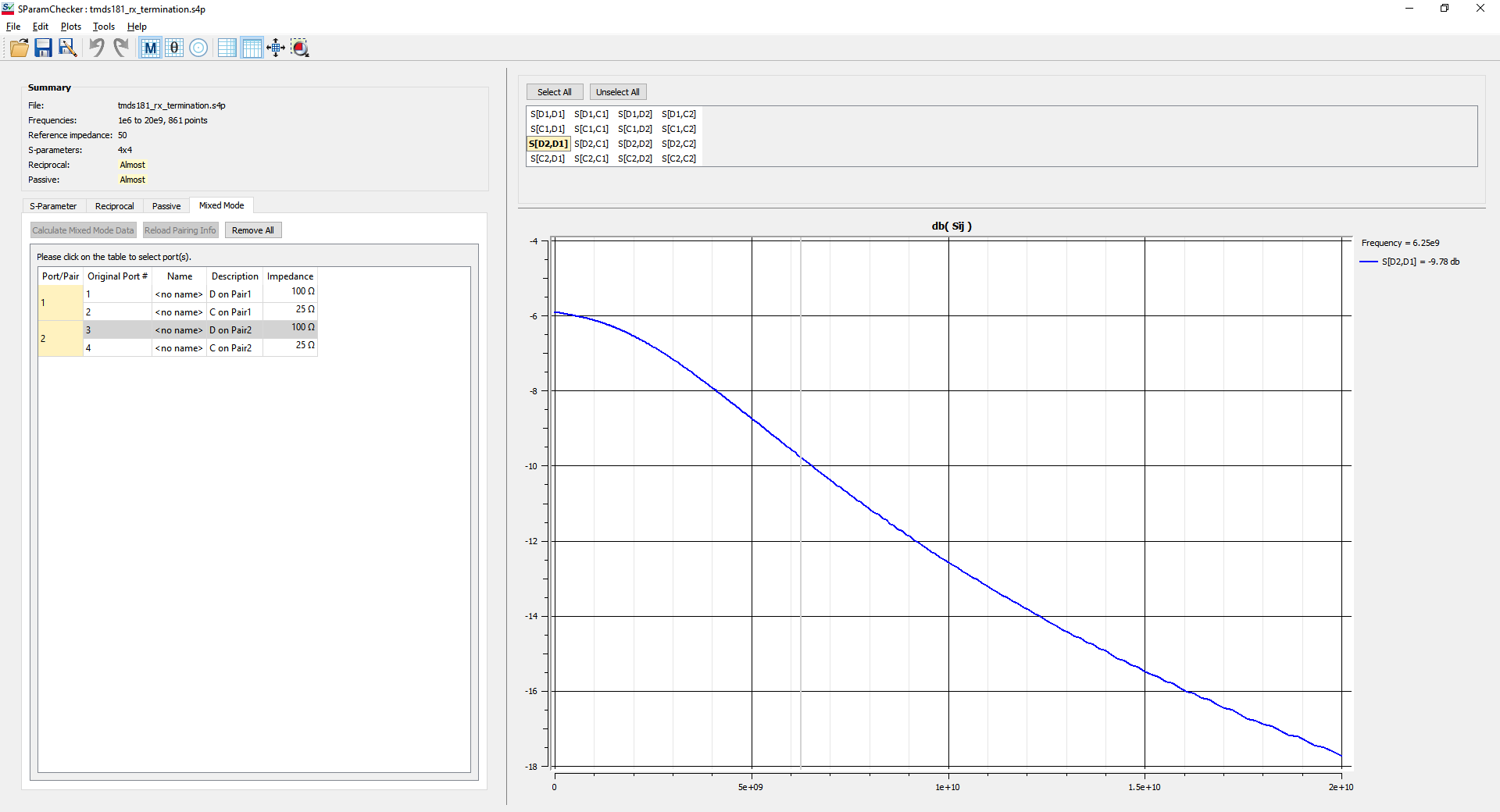
Task: Click the Impedance column header
Action: click(x=291, y=276)
